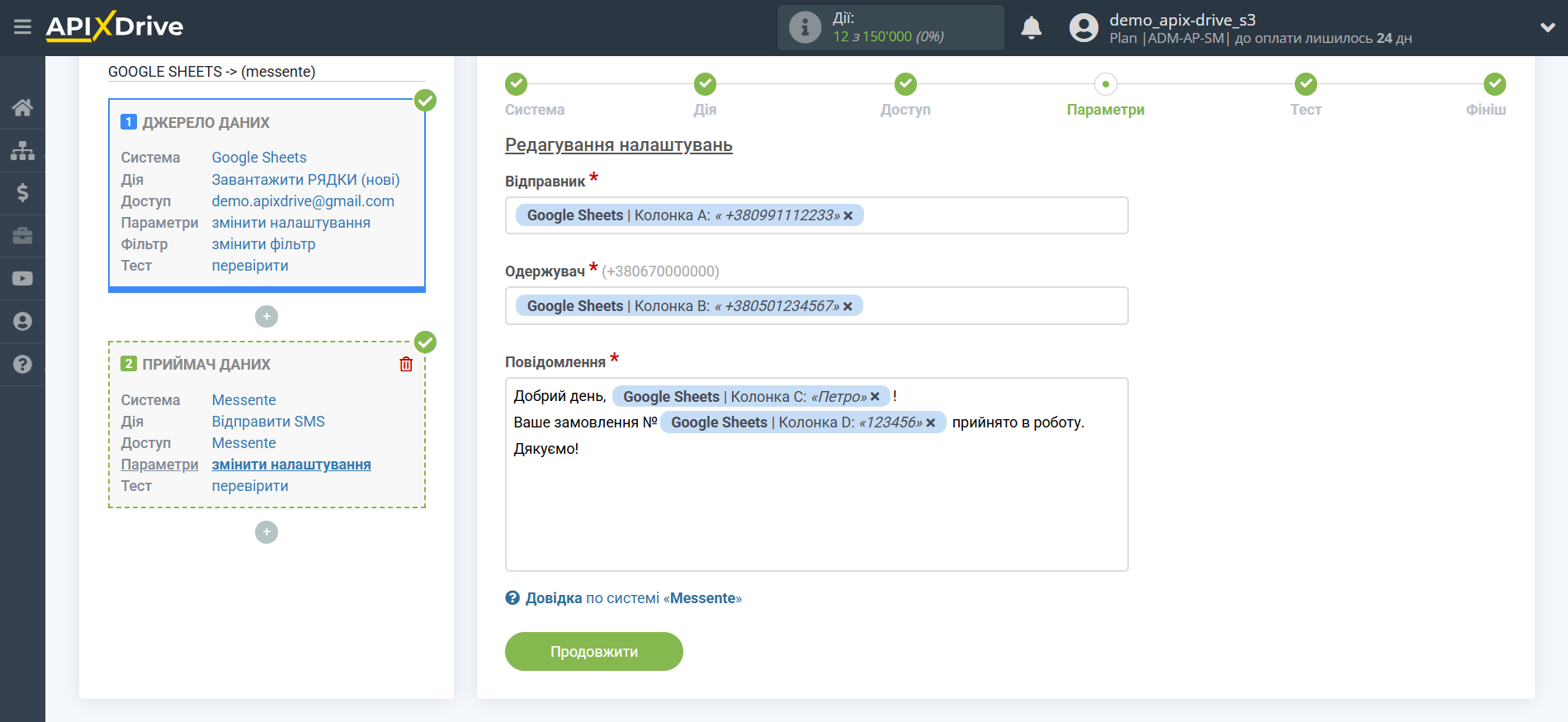The image size is (1568, 722).
Task: Click the Тест step in the progress bar
Action: [1306, 95]
